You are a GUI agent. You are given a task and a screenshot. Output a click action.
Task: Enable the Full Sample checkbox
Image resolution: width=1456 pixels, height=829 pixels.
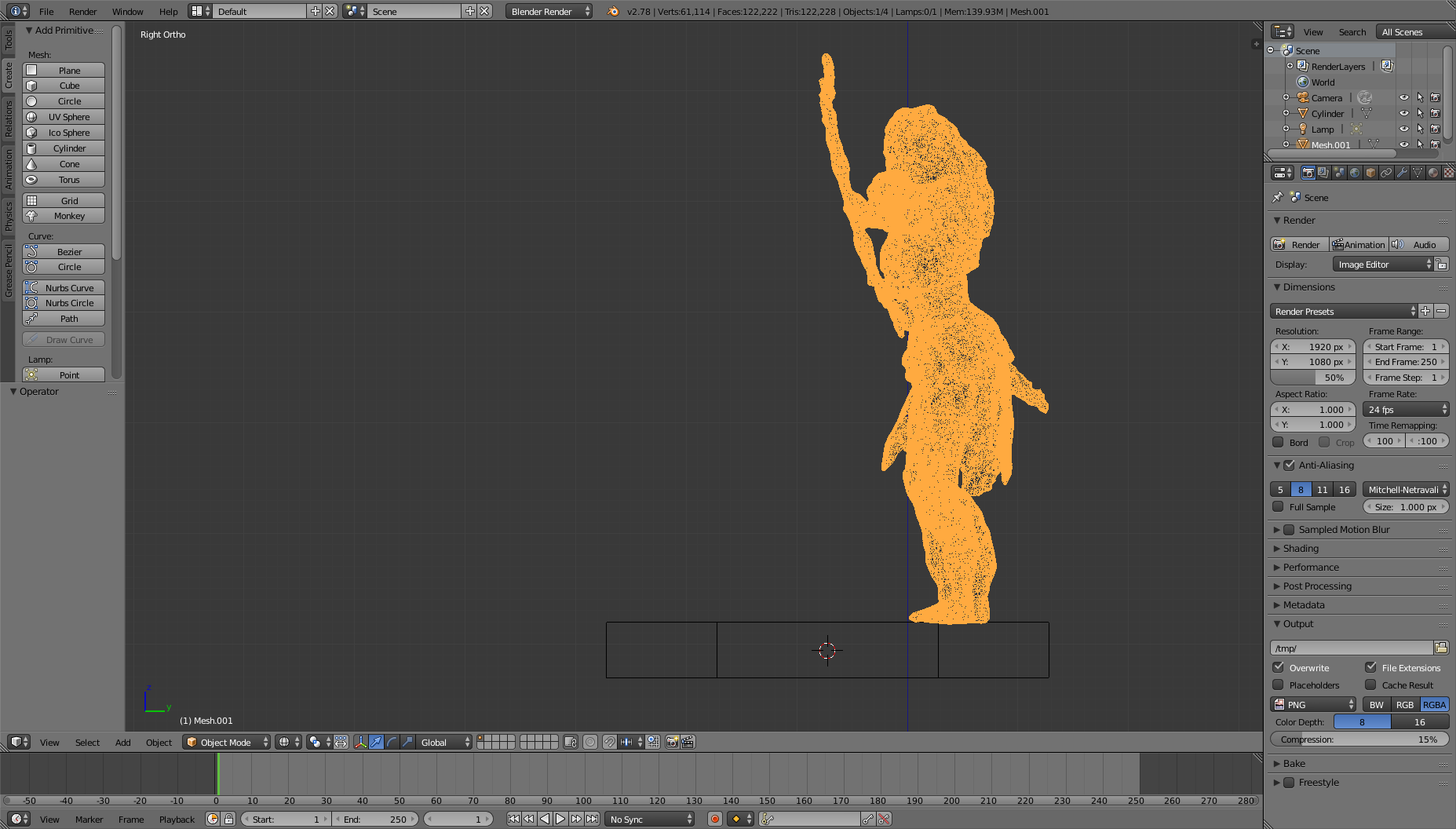click(1278, 507)
